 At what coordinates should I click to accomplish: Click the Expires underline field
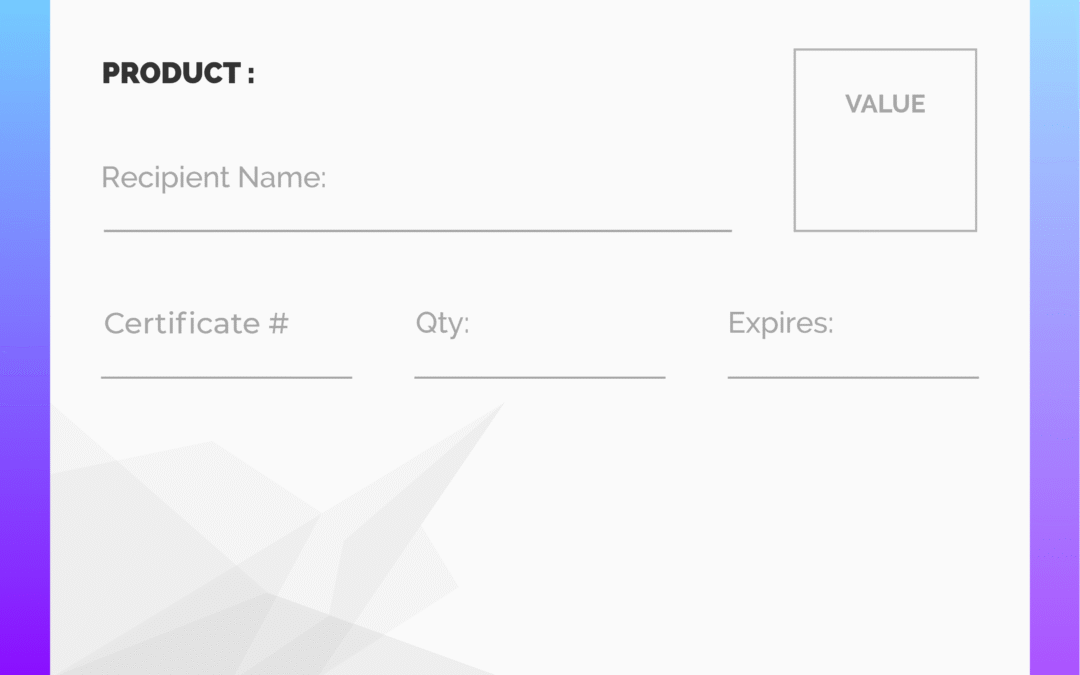tap(853, 377)
